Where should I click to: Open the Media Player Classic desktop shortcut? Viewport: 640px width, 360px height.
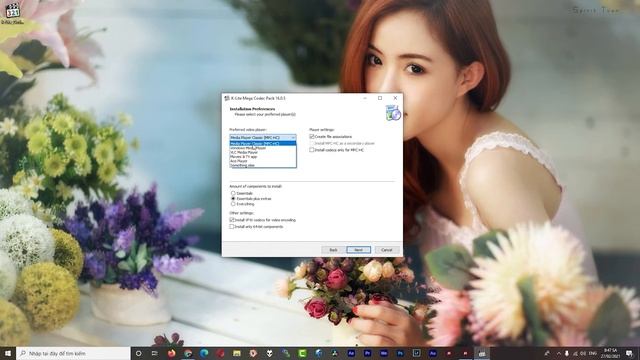[x=12, y=12]
